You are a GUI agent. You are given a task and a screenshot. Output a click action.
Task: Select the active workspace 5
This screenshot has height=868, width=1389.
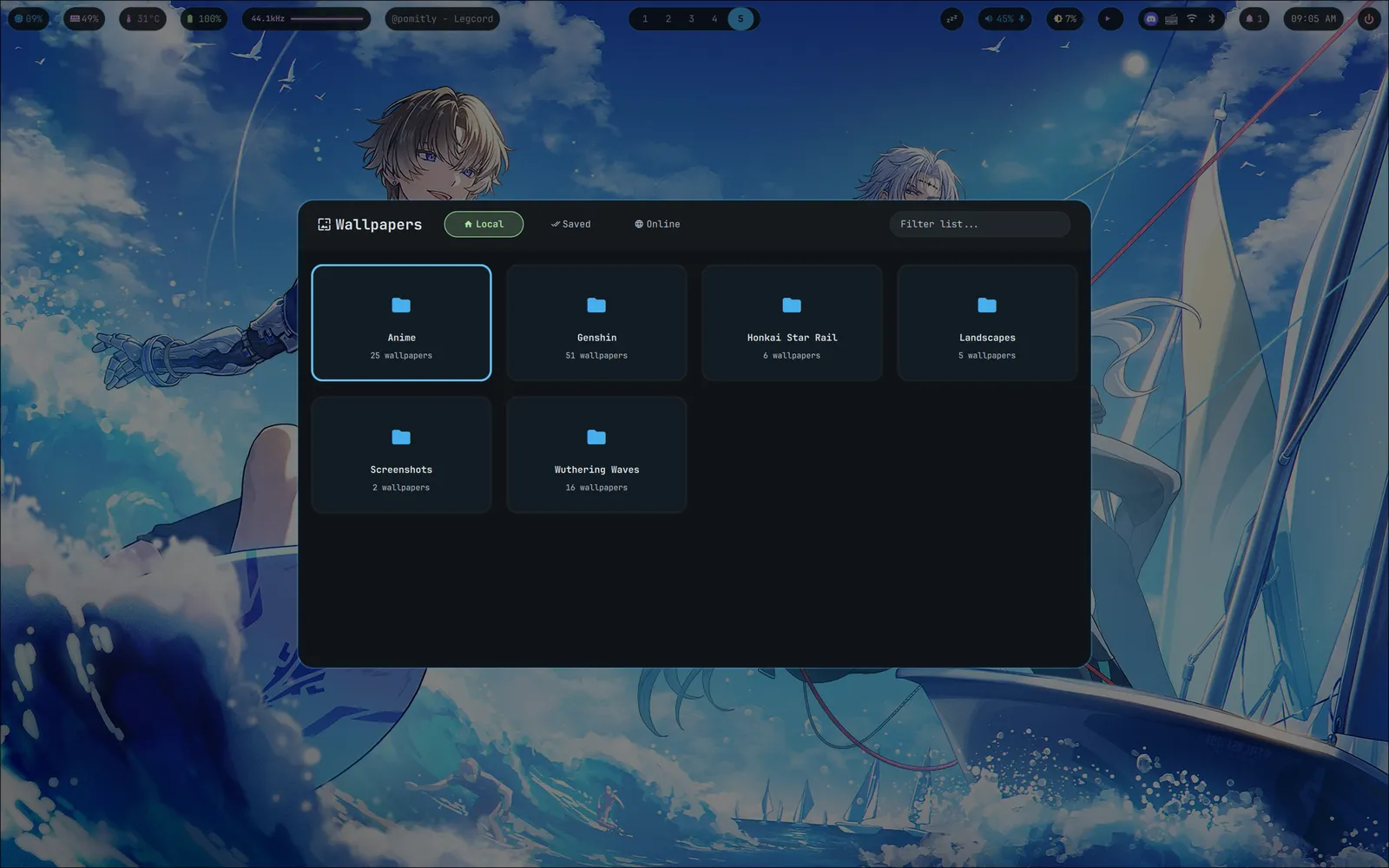(x=741, y=18)
